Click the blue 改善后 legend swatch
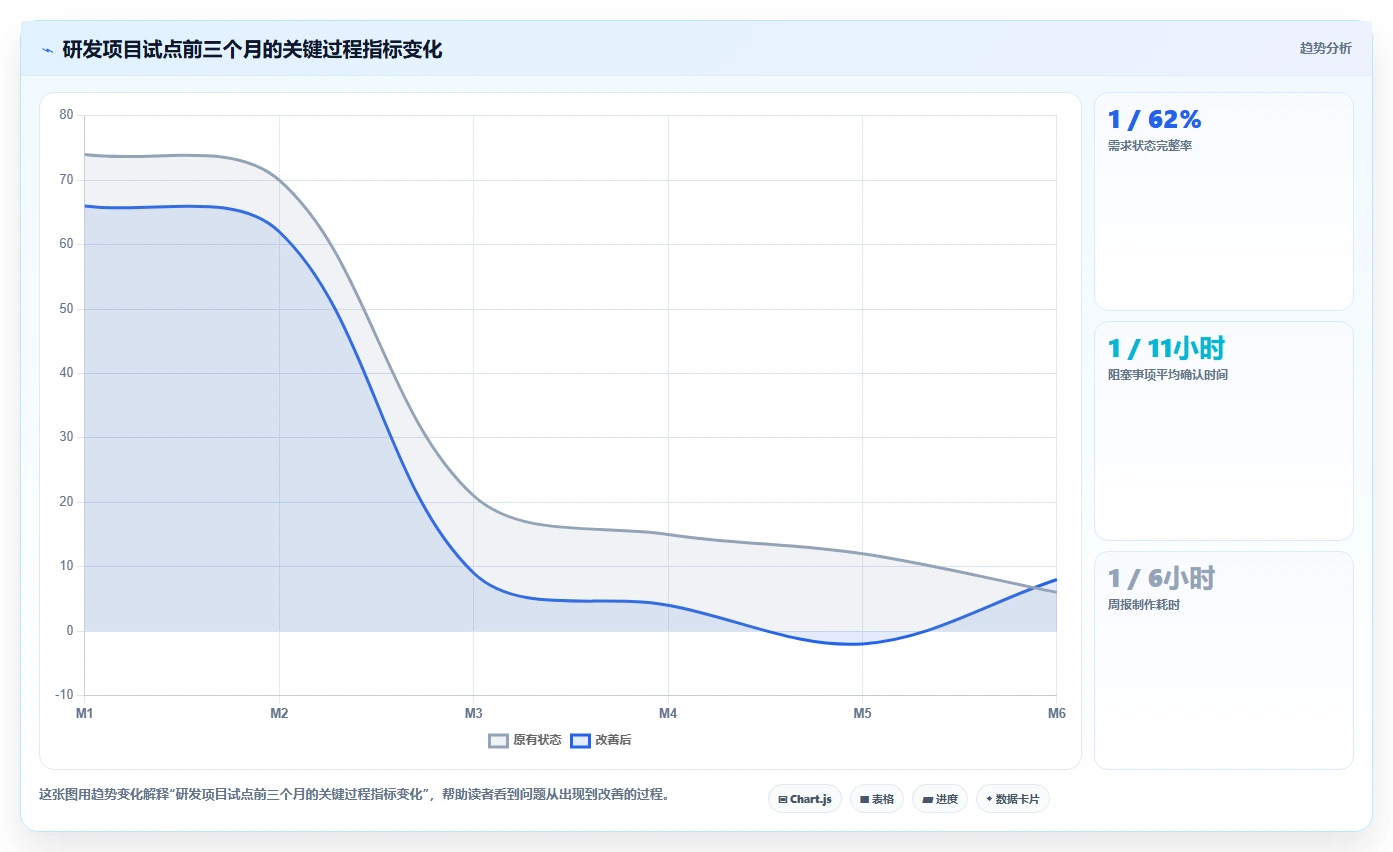This screenshot has height=852, width=1393. [581, 740]
